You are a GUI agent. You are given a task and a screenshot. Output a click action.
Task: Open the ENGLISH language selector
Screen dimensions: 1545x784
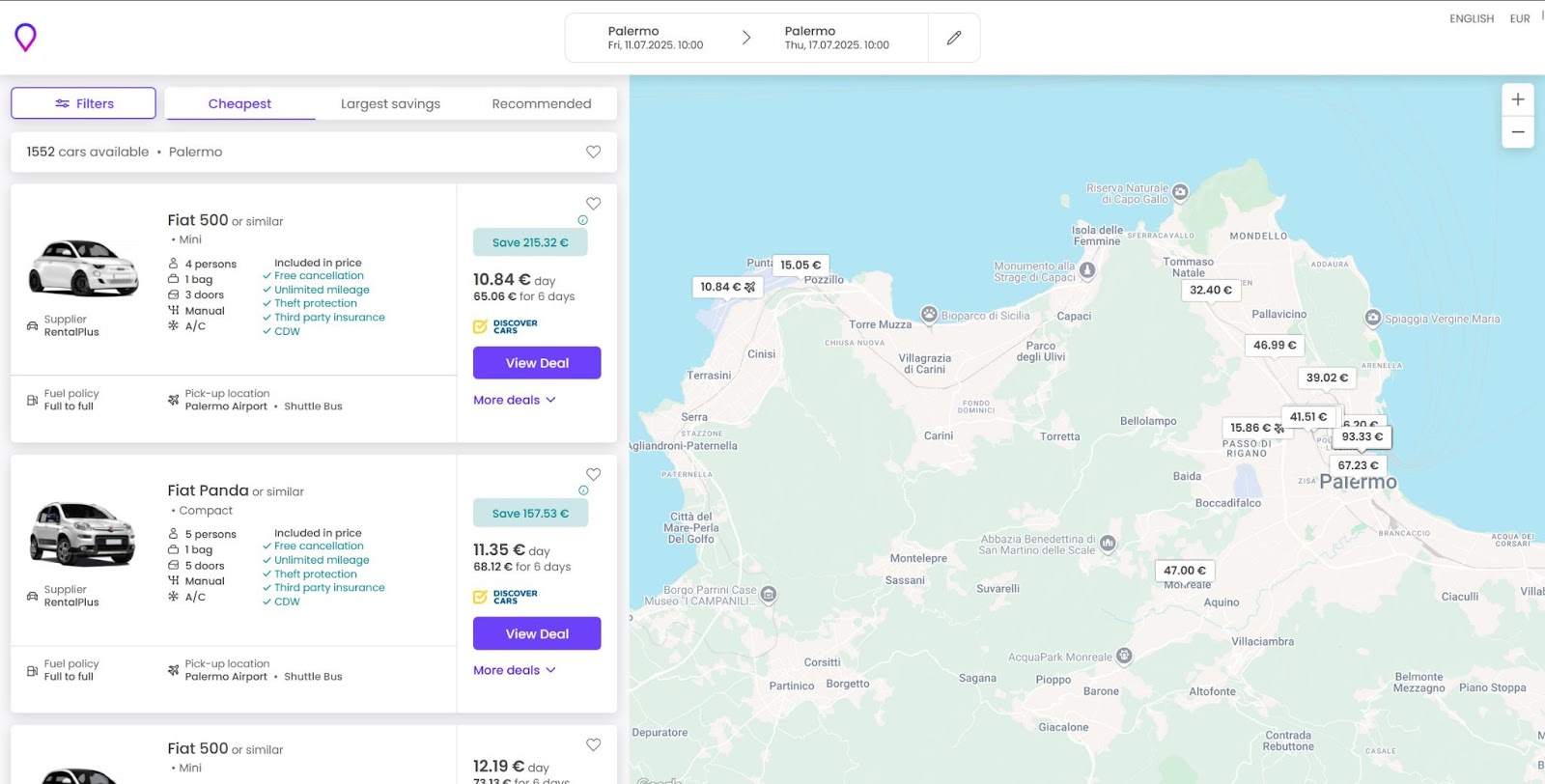point(1472,18)
